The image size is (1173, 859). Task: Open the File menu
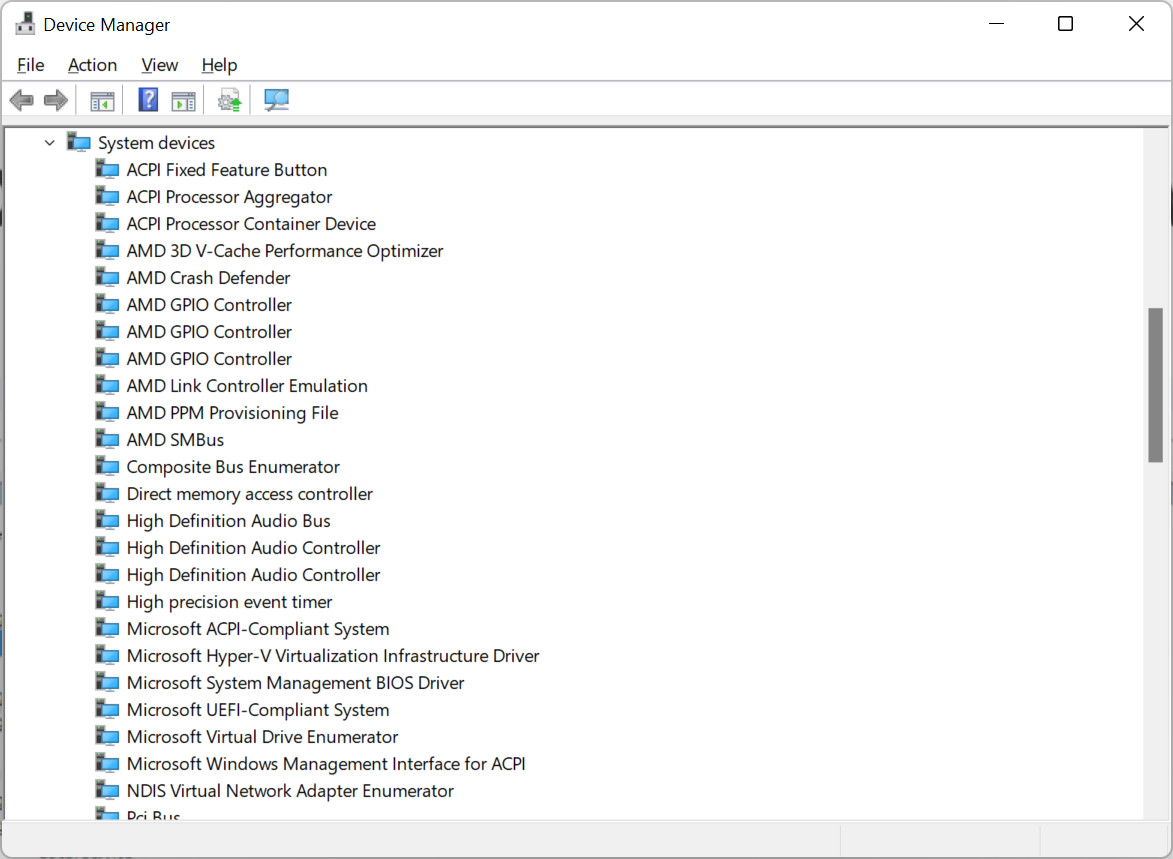click(31, 65)
